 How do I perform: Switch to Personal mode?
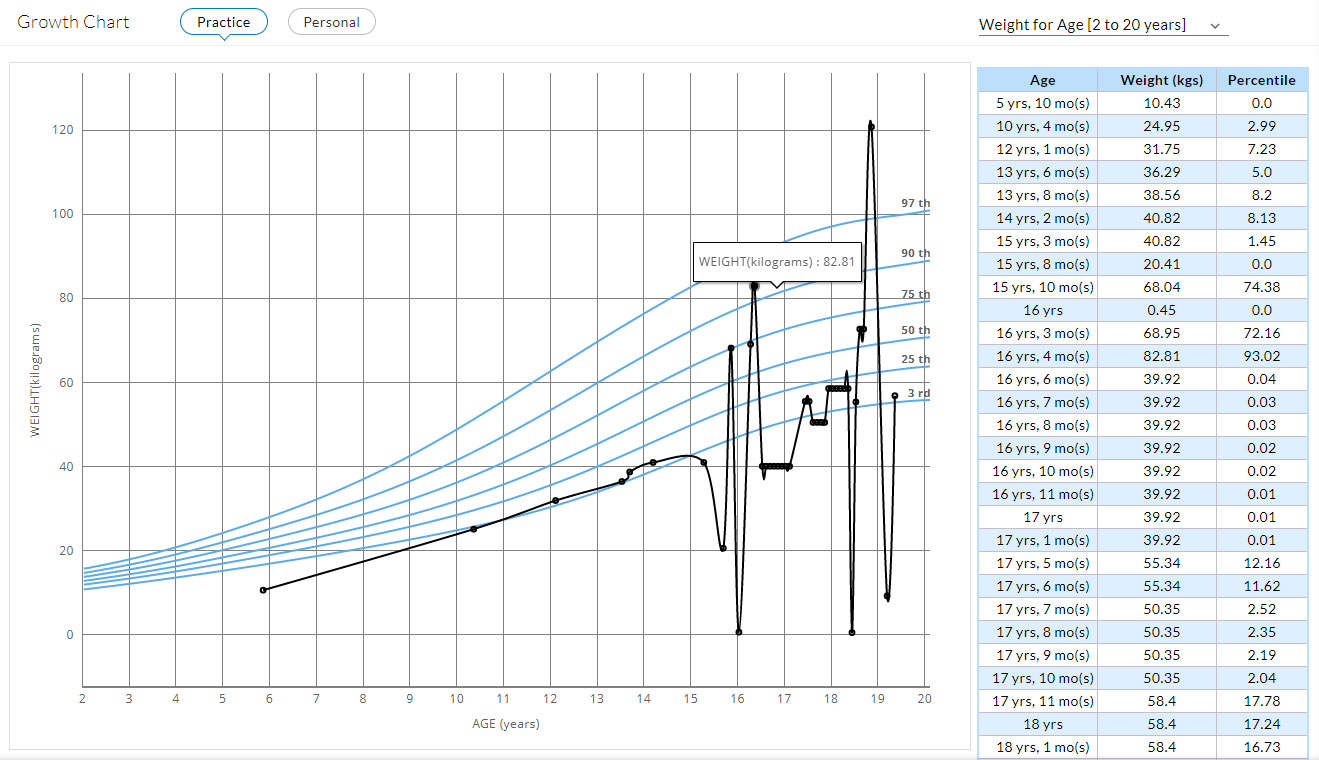331,20
